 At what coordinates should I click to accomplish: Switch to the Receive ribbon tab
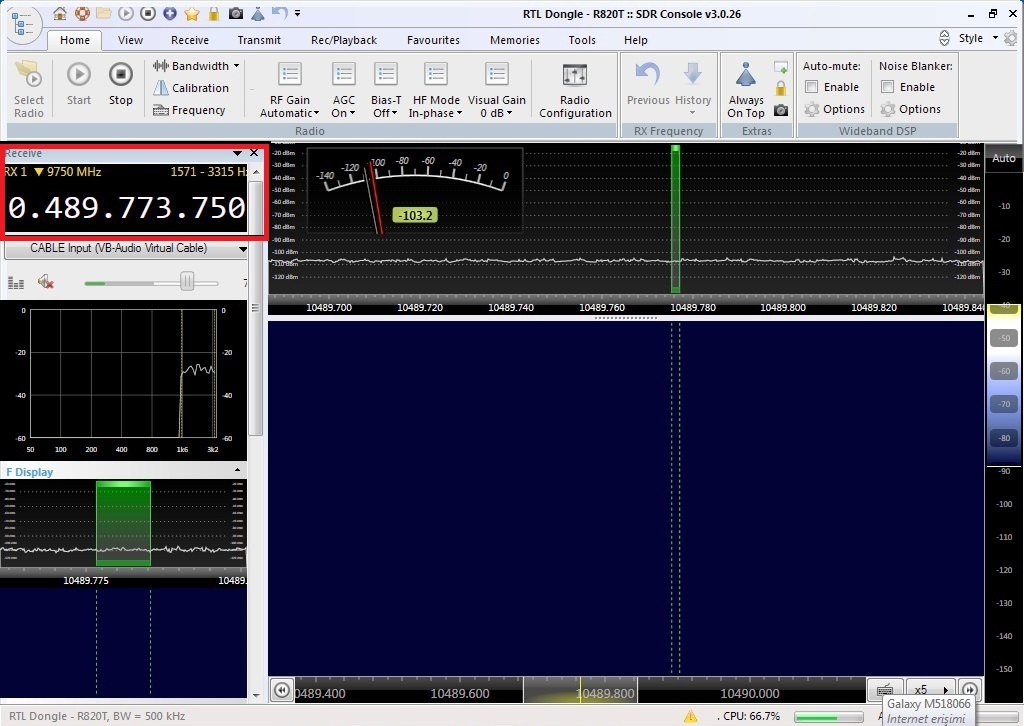click(190, 40)
